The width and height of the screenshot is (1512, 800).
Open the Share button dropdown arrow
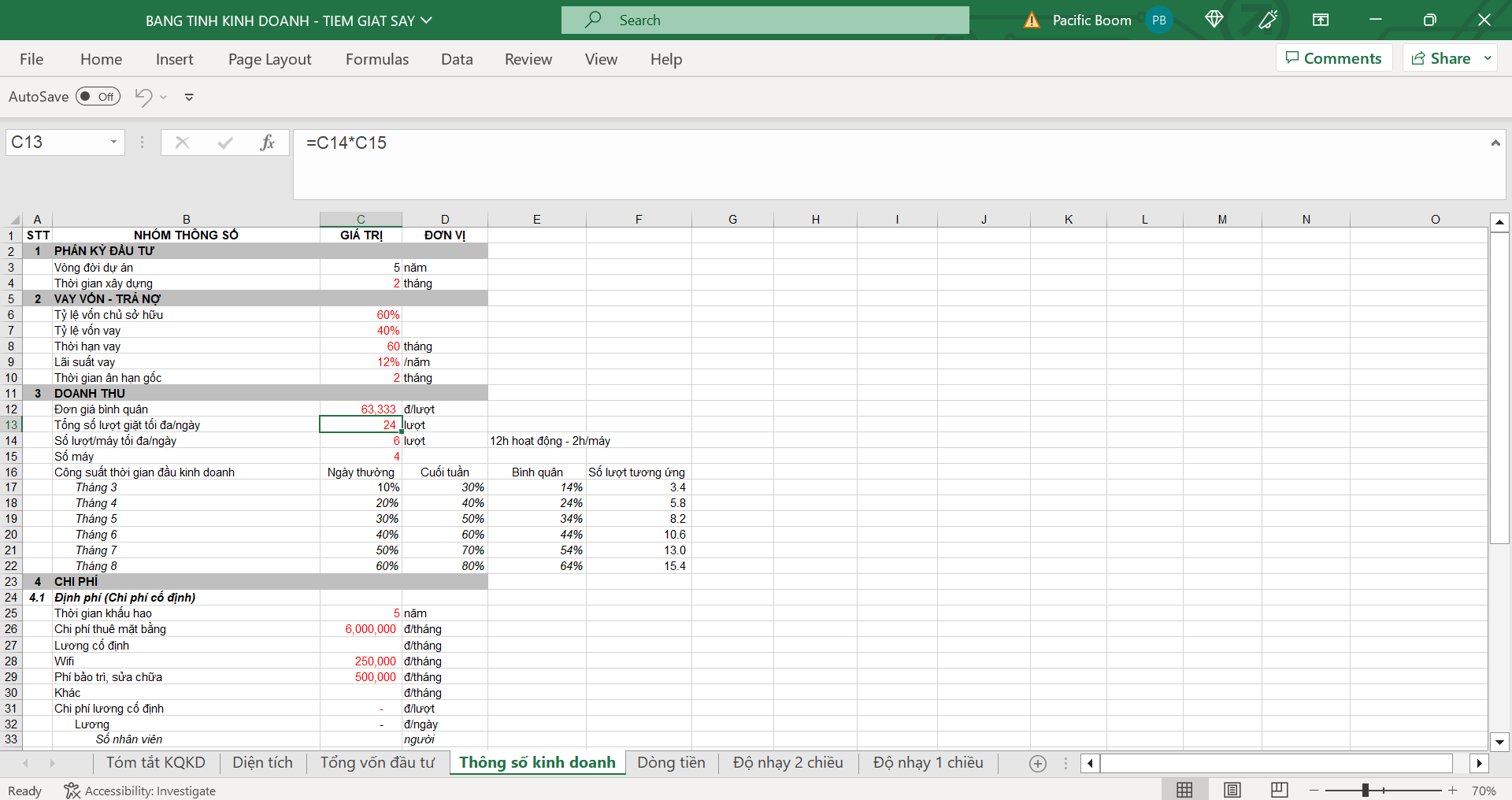pos(1488,58)
